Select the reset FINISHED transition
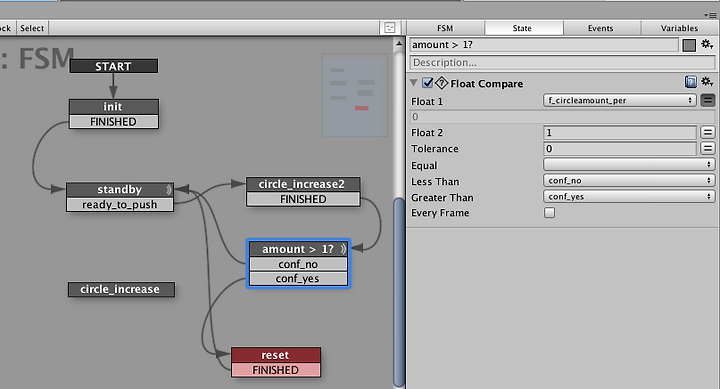The image size is (720, 389). (x=276, y=370)
